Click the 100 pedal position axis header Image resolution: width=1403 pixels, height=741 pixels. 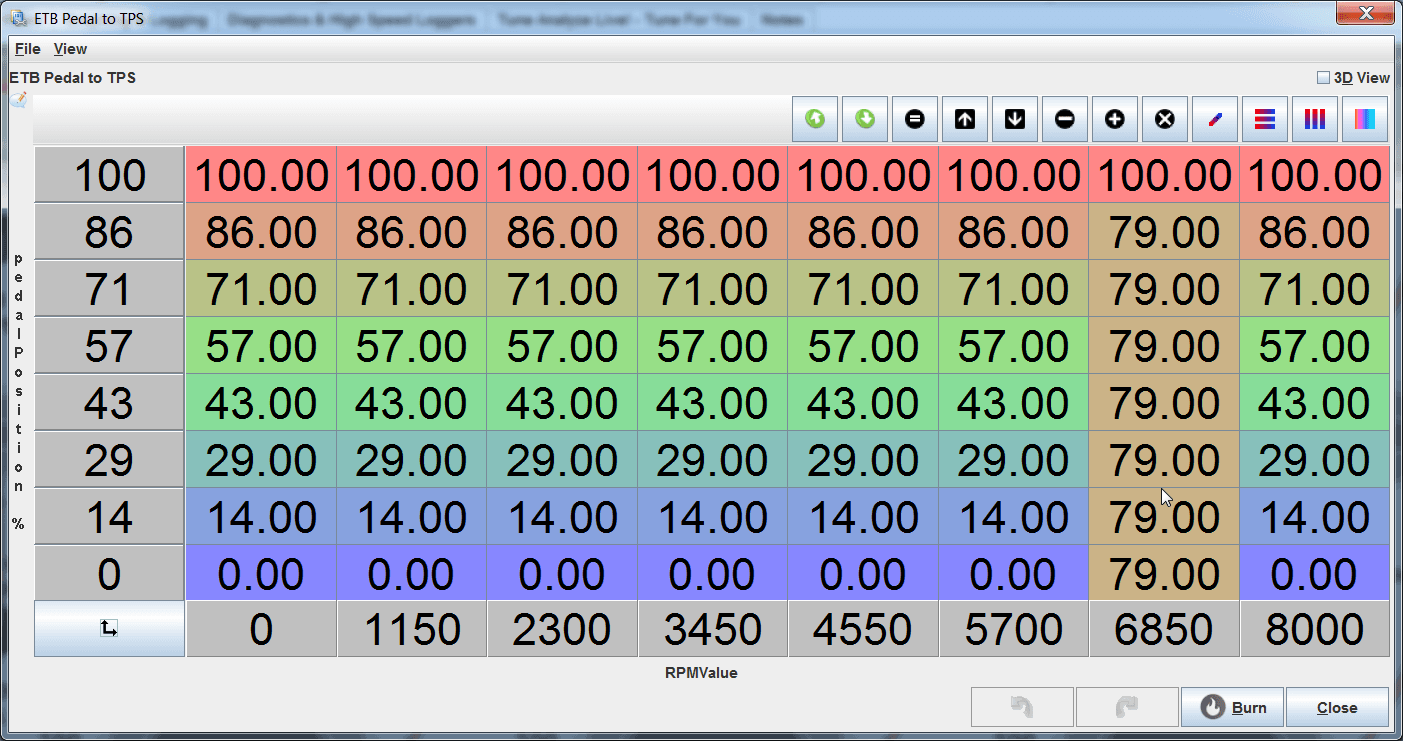point(109,175)
